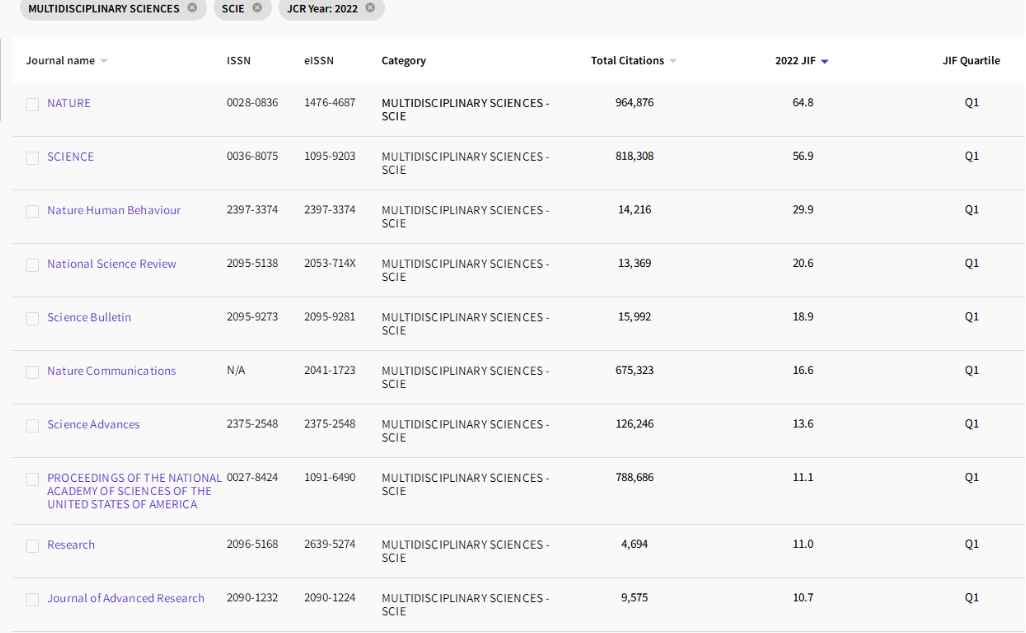
Task: Open the Science Advances journal page
Action: coord(93,424)
